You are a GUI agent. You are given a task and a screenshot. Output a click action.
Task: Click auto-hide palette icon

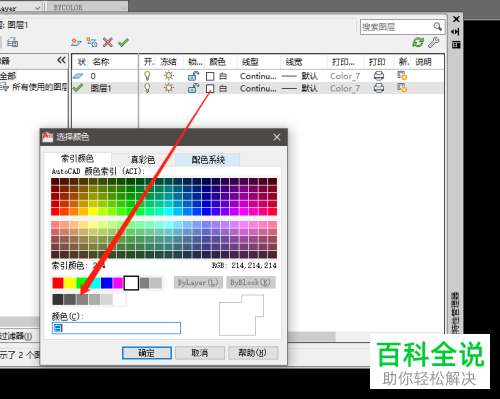click(x=455, y=32)
